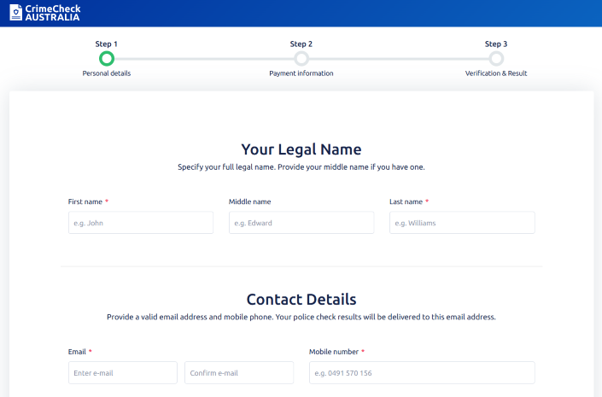Click the 'Payment information' step label
This screenshot has width=602, height=397.
301,73
